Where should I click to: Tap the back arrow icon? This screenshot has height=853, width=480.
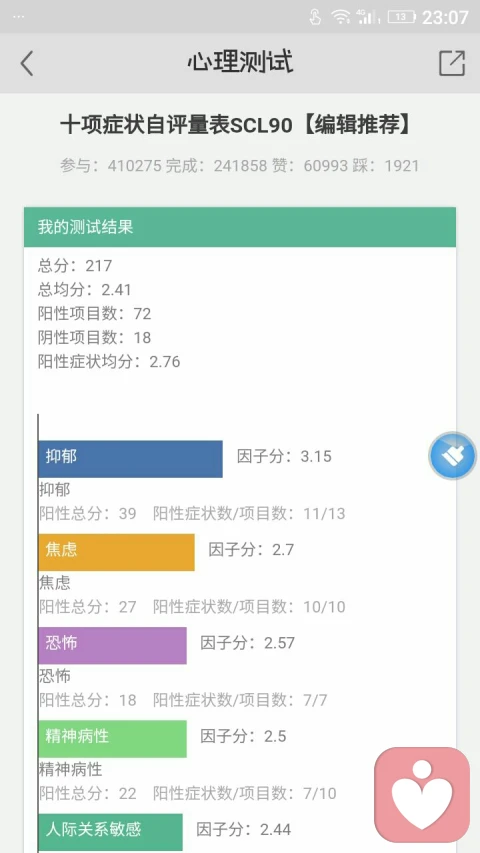coord(27,63)
